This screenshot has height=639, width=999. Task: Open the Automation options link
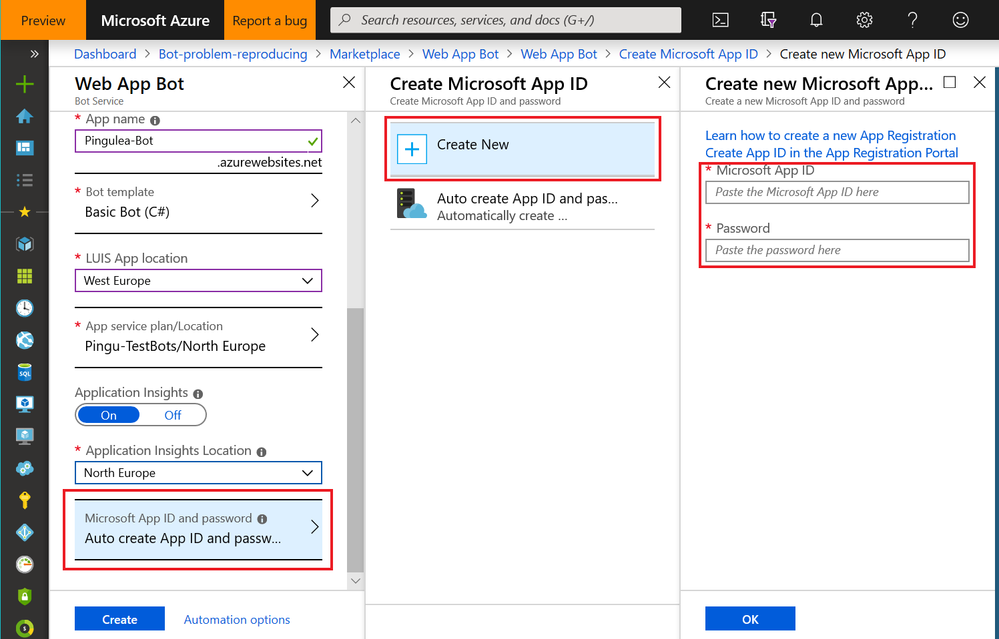click(x=237, y=619)
